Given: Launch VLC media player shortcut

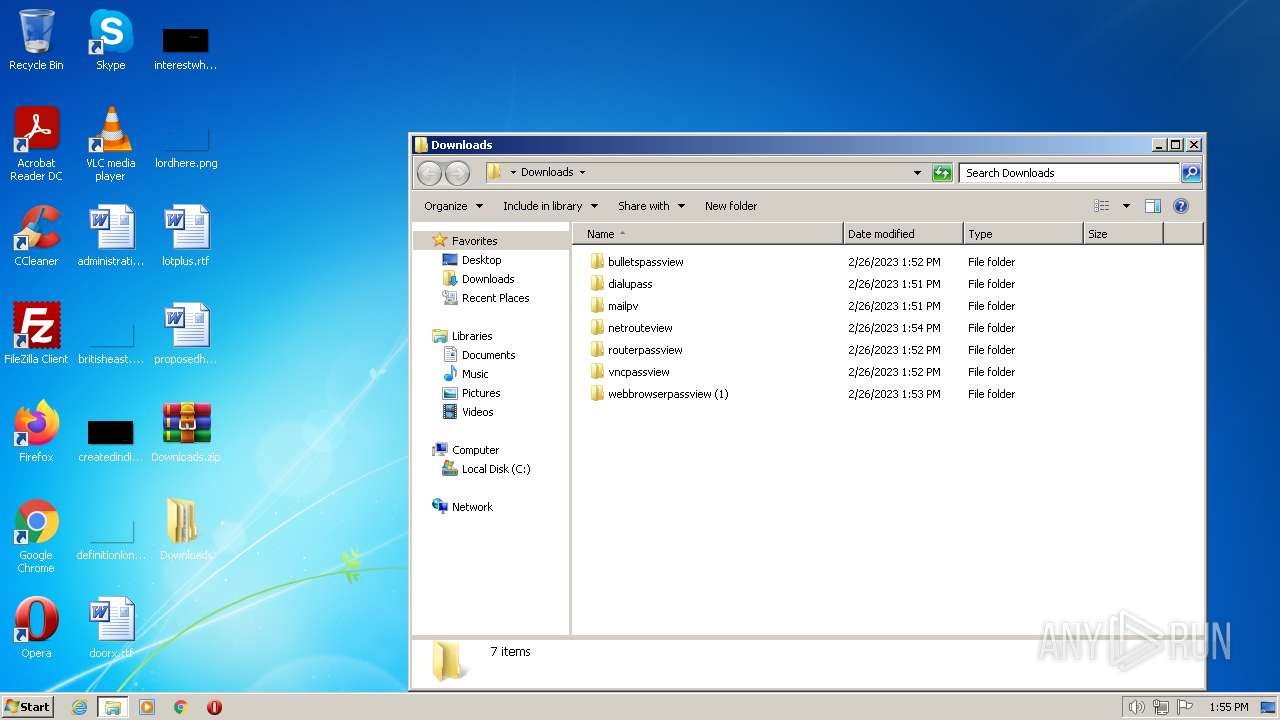Looking at the screenshot, I should coord(110,144).
